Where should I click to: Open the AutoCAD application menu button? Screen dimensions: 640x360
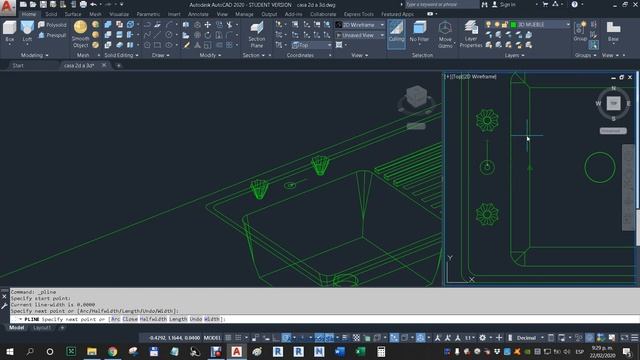pos(7,7)
